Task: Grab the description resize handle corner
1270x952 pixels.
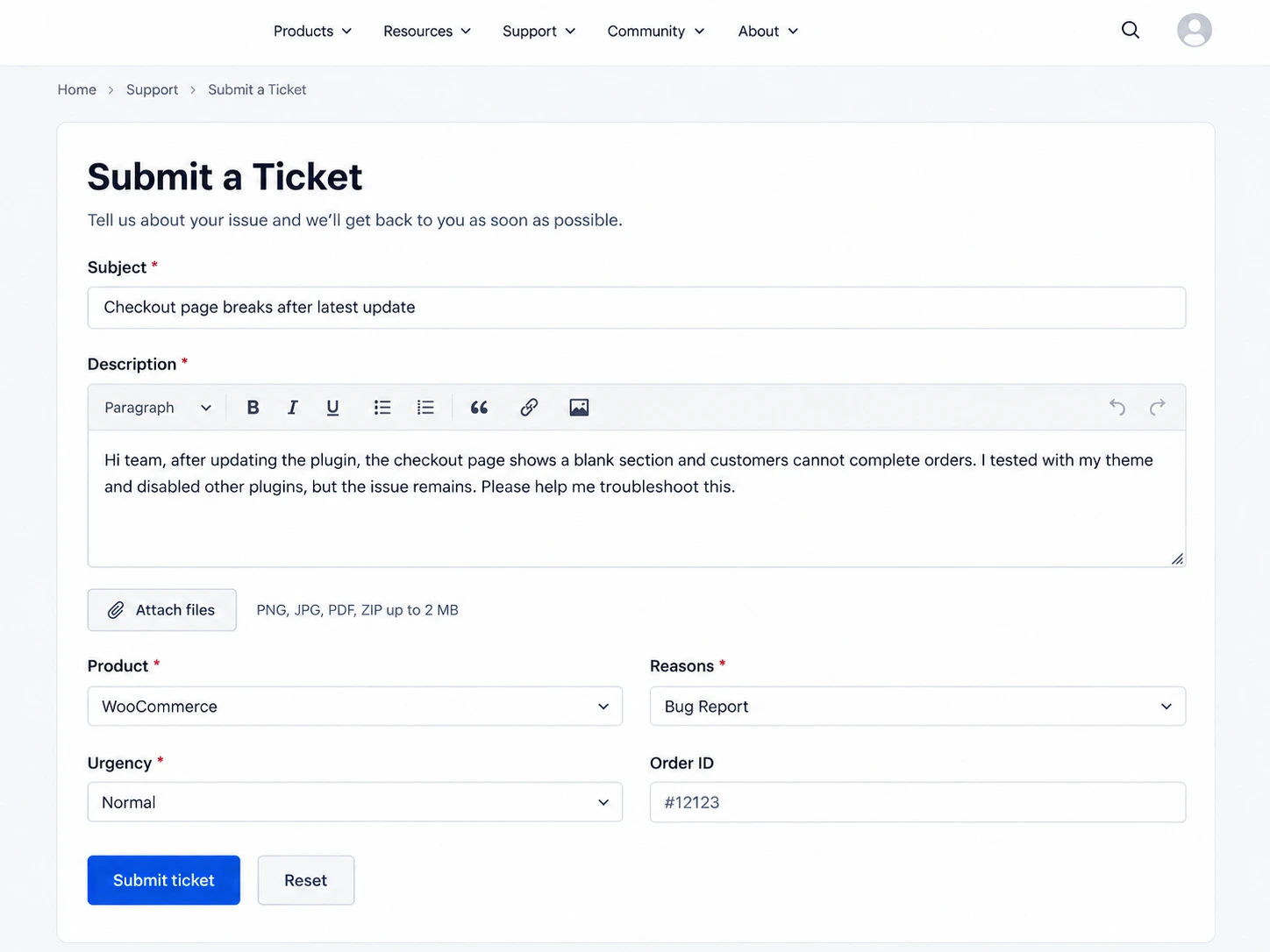Action: pyautogui.click(x=1177, y=559)
